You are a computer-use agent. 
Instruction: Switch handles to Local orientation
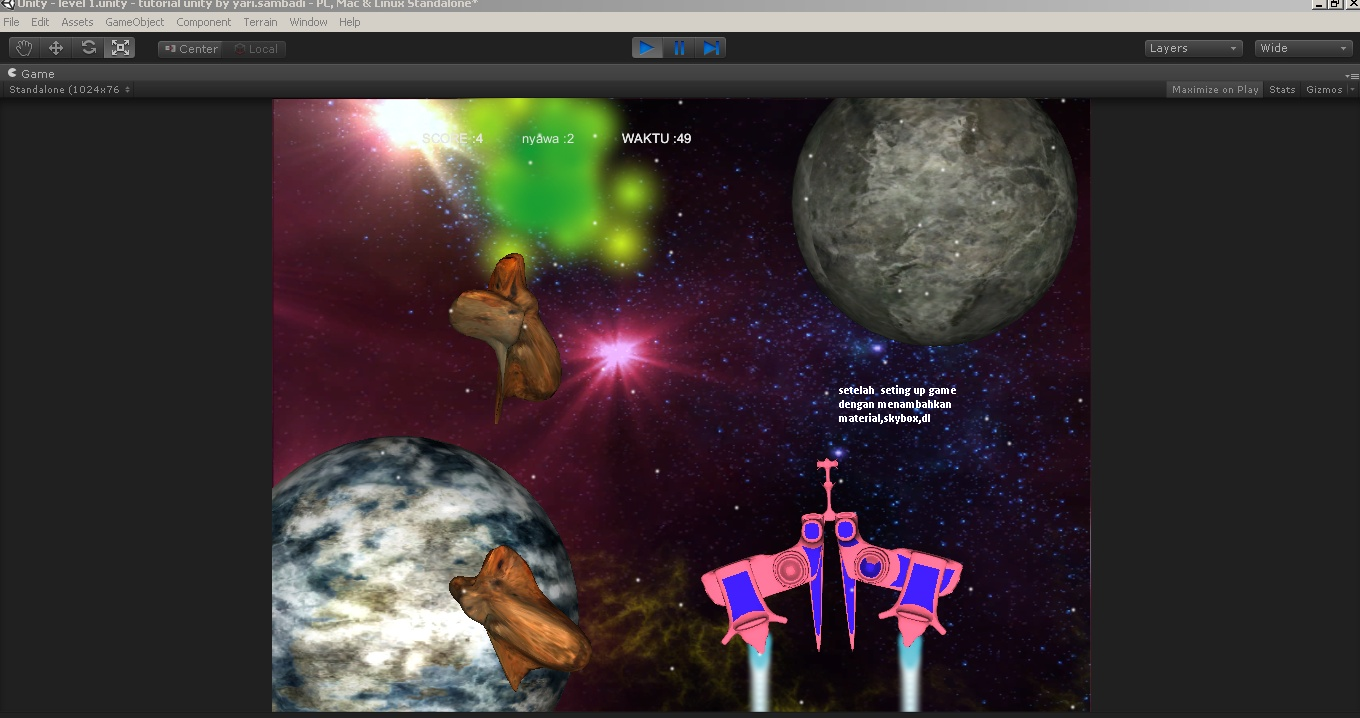click(256, 47)
